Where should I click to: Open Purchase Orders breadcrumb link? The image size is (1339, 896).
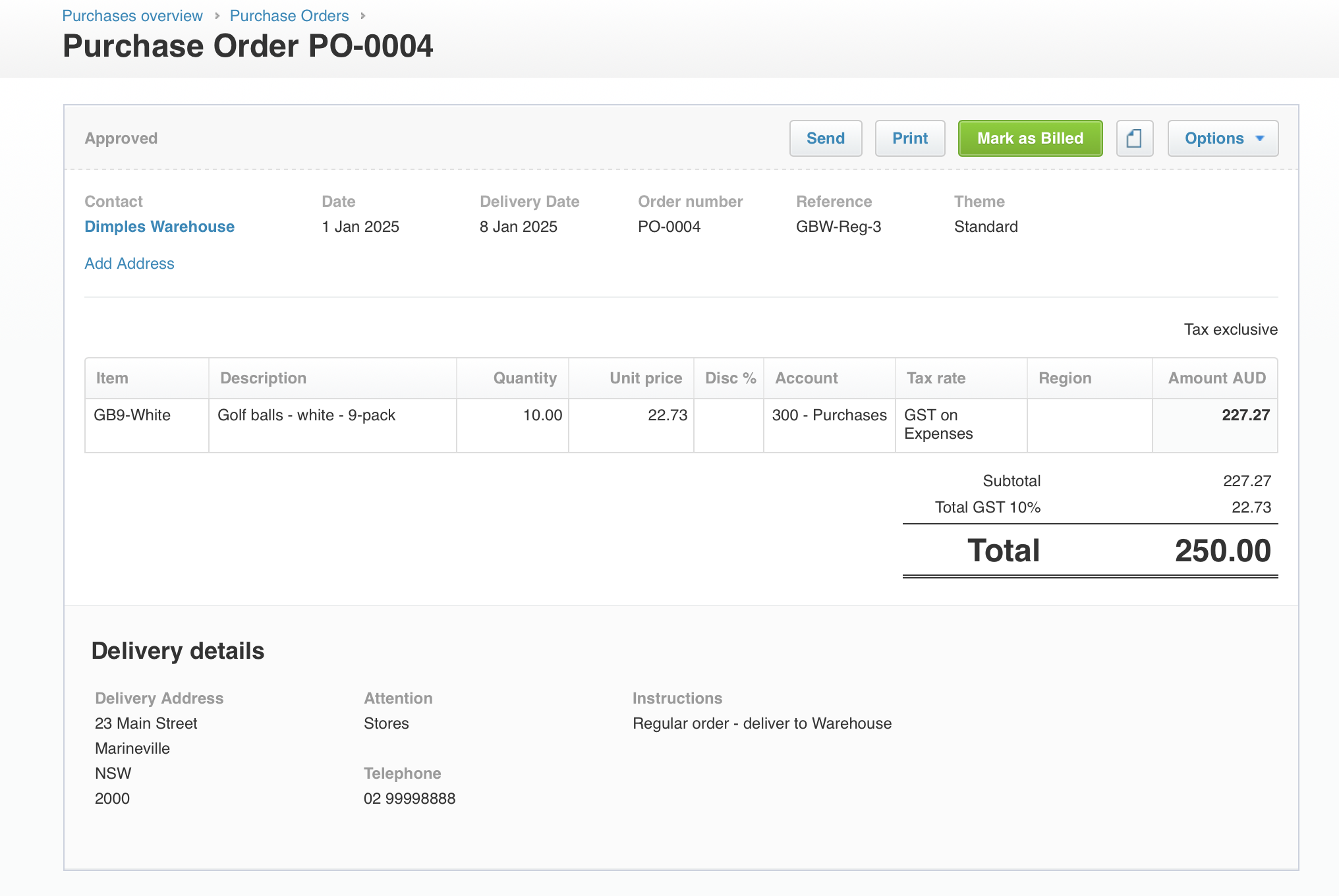289,16
